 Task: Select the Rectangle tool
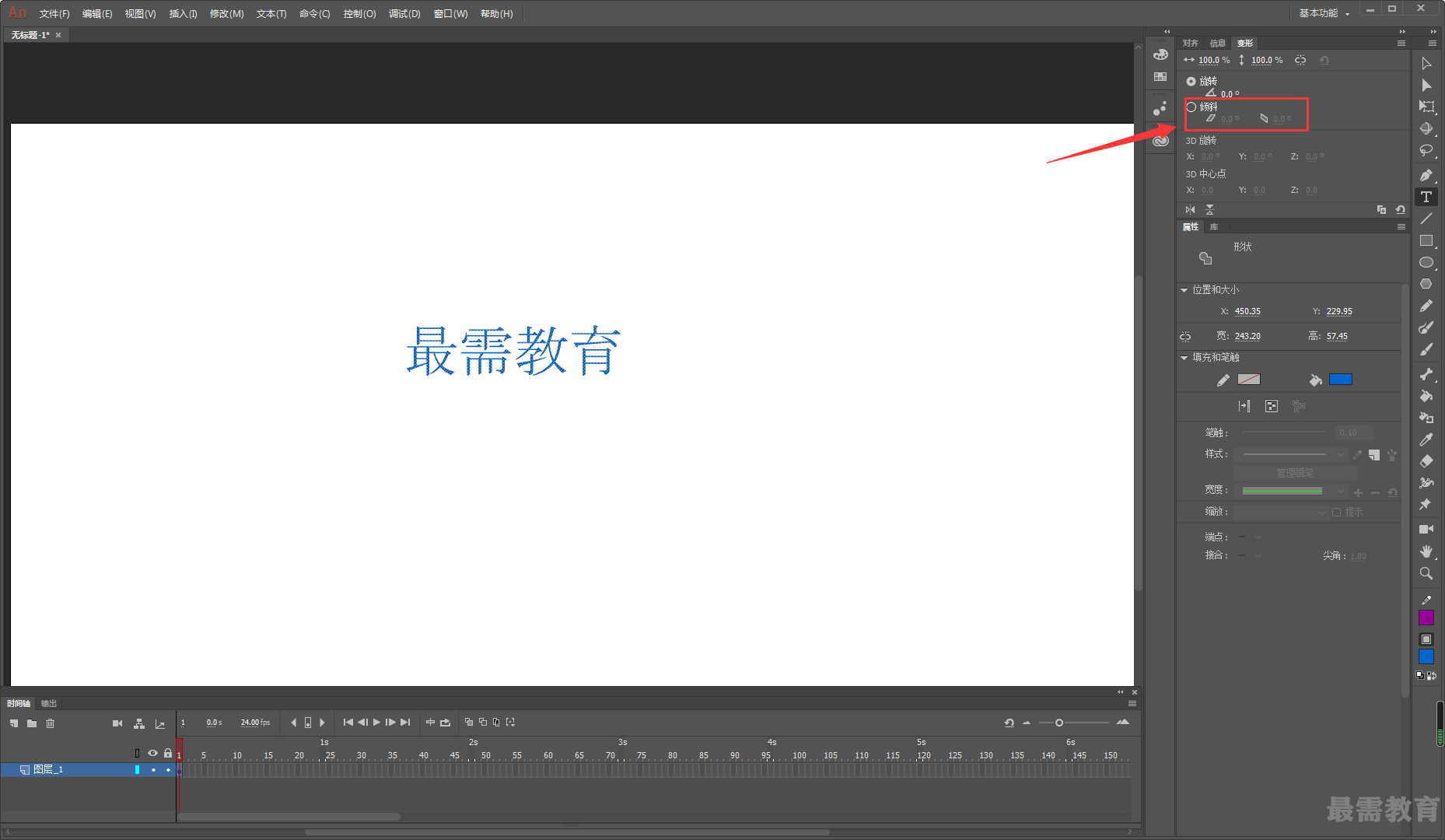coord(1426,241)
